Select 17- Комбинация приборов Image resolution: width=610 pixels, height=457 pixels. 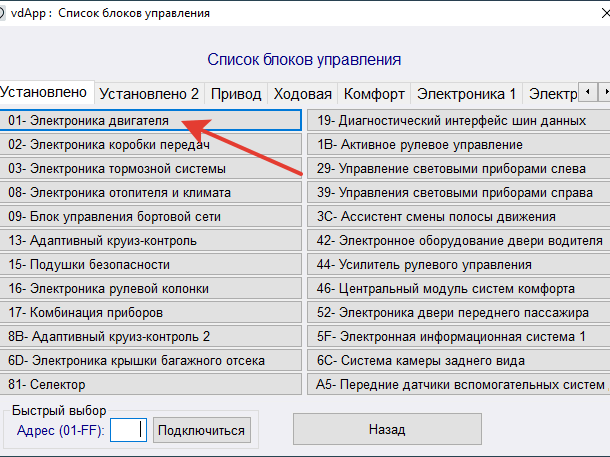point(150,312)
